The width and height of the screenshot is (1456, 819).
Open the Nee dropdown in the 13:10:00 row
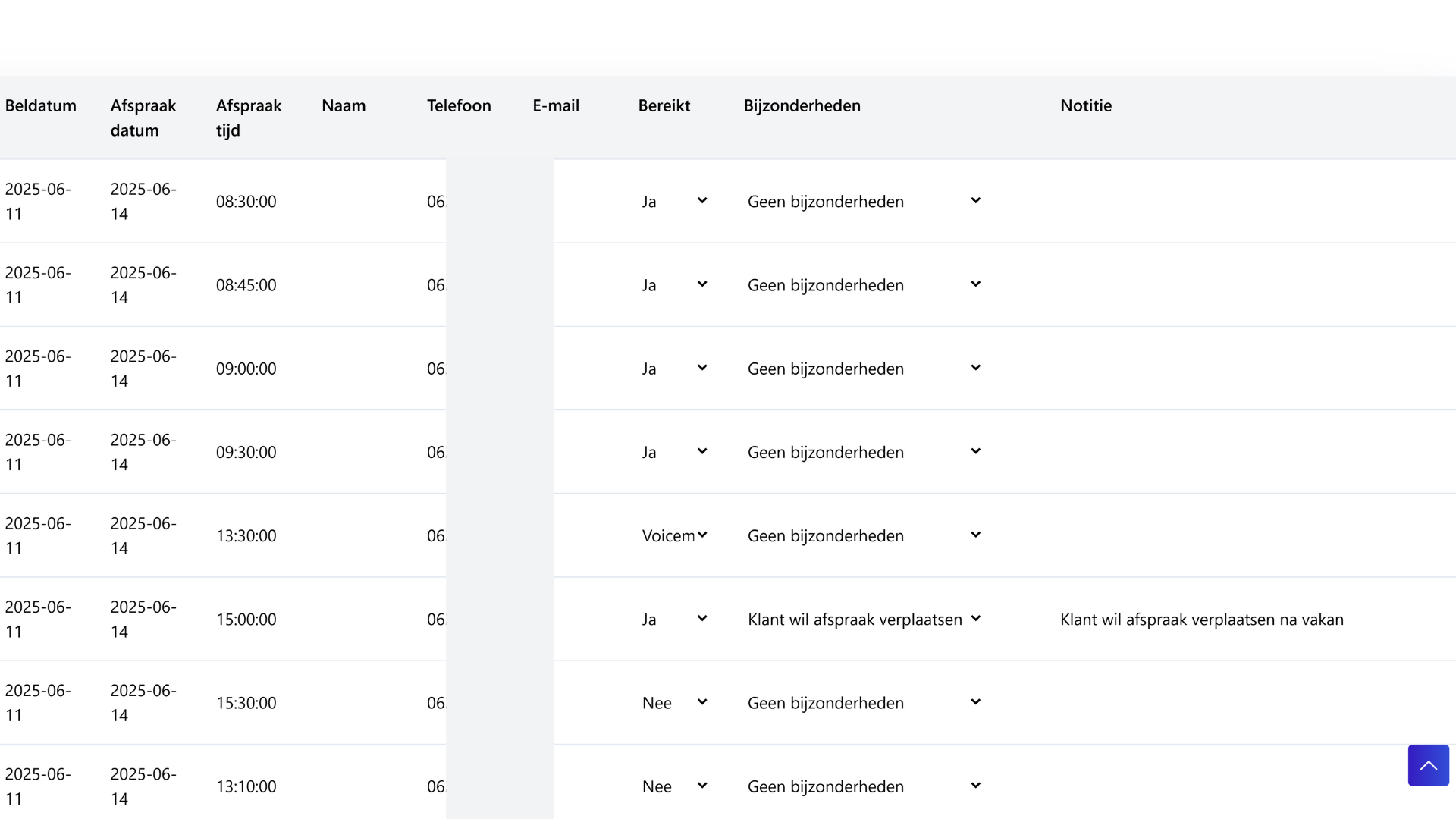click(674, 786)
